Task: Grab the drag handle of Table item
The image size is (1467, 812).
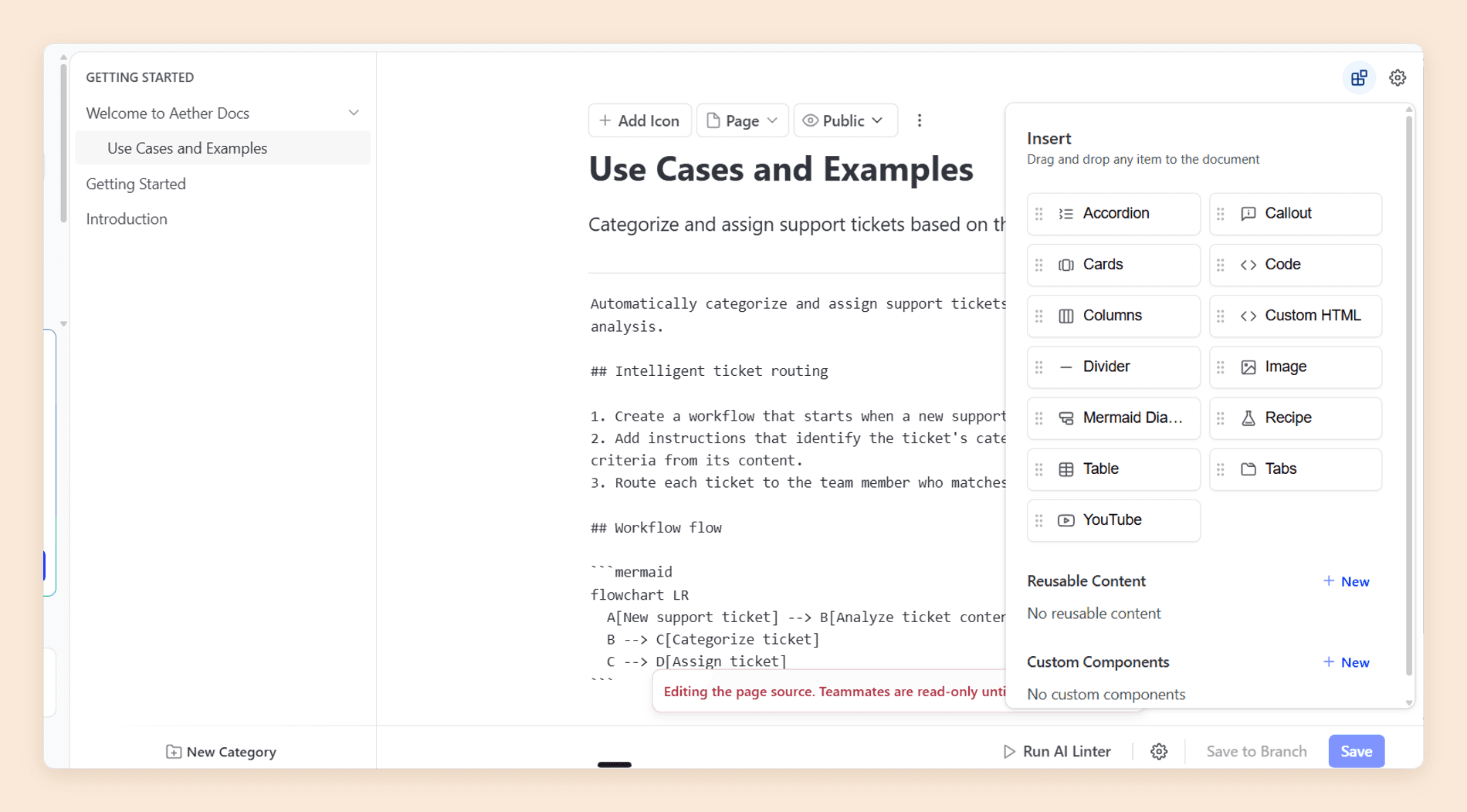Action: click(1039, 469)
